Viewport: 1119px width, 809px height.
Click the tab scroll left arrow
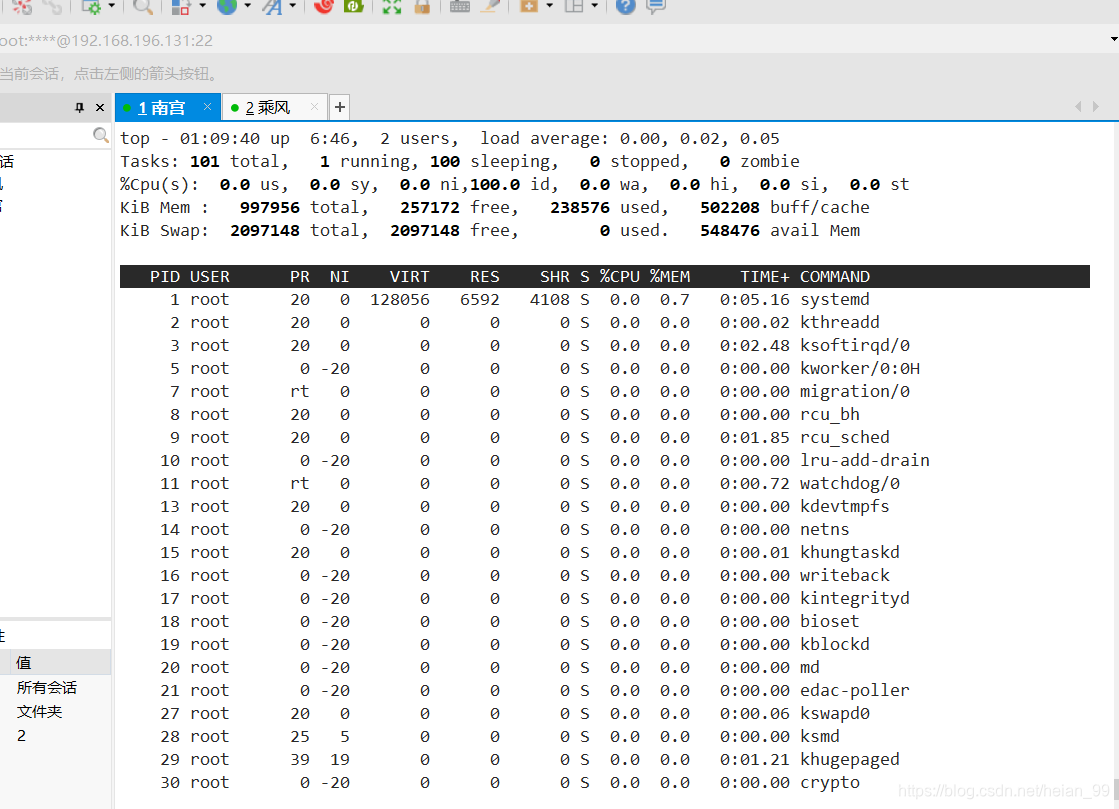1078,107
